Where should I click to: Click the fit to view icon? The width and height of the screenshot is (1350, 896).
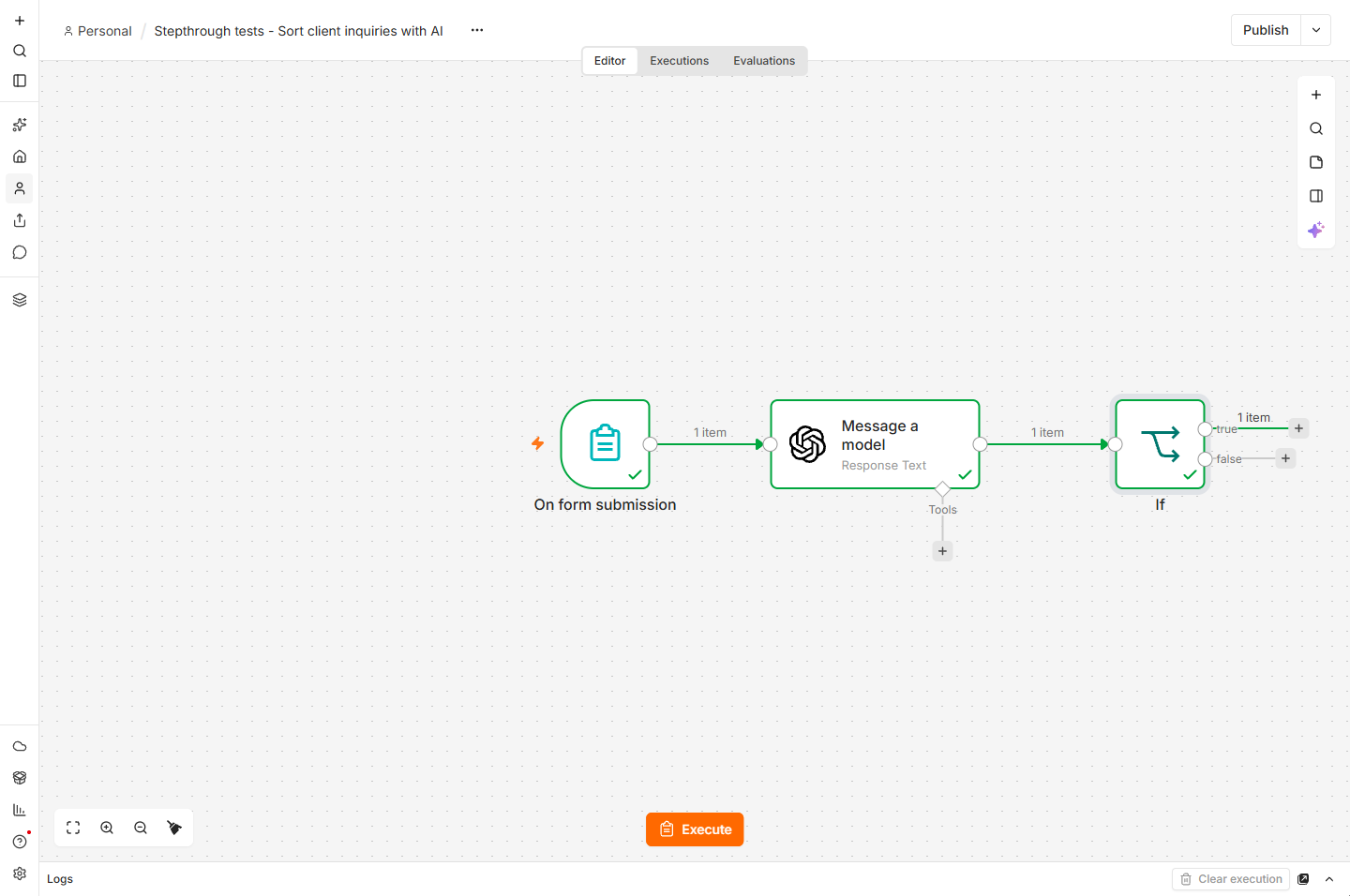(73, 828)
